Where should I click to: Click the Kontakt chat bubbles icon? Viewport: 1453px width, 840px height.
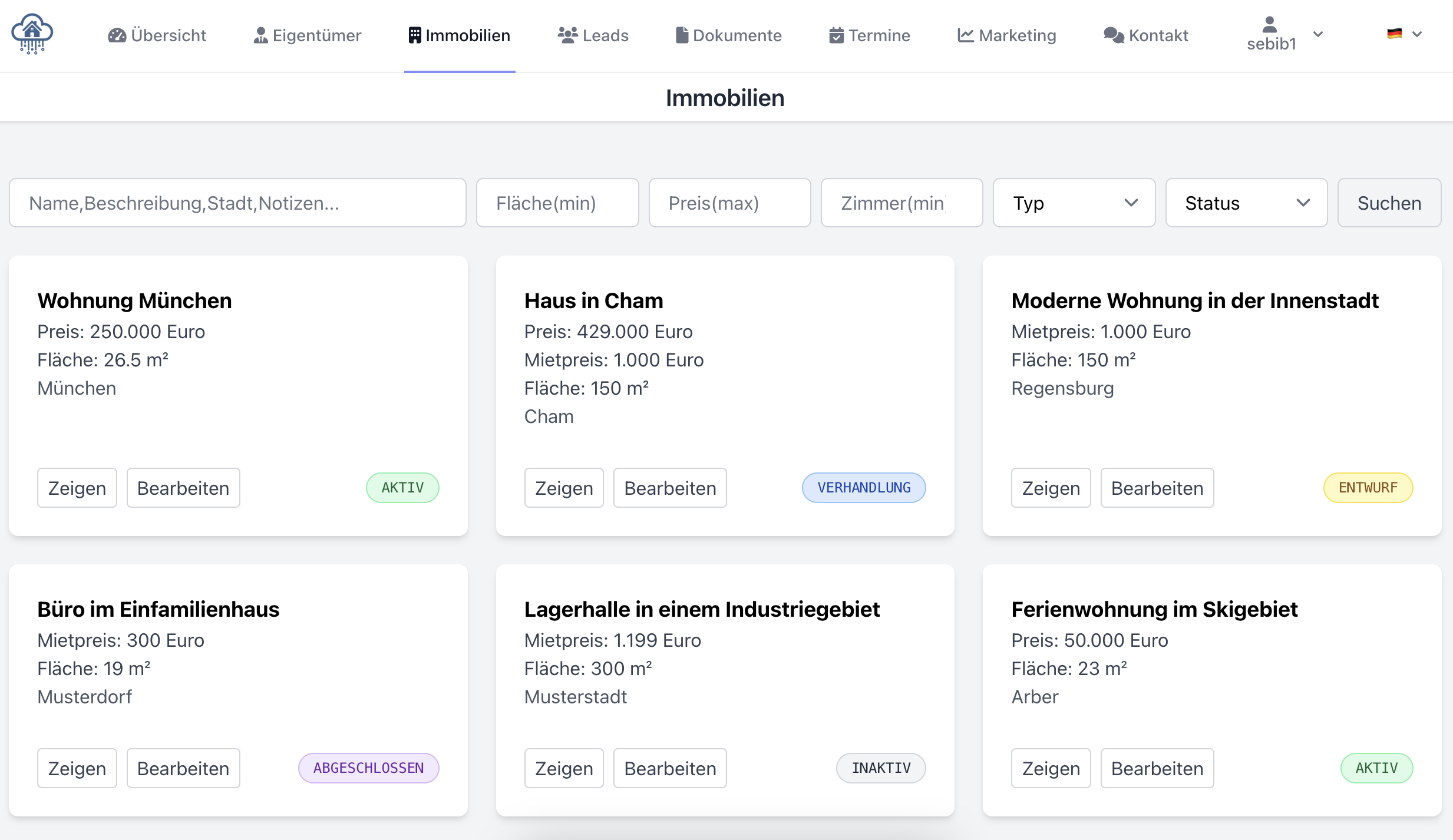[1114, 35]
